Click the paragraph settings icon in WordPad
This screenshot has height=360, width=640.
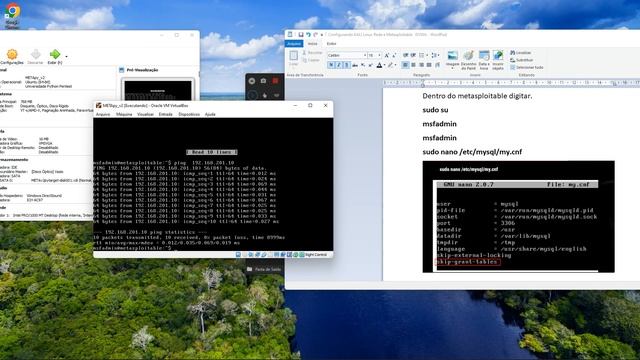point(437,65)
